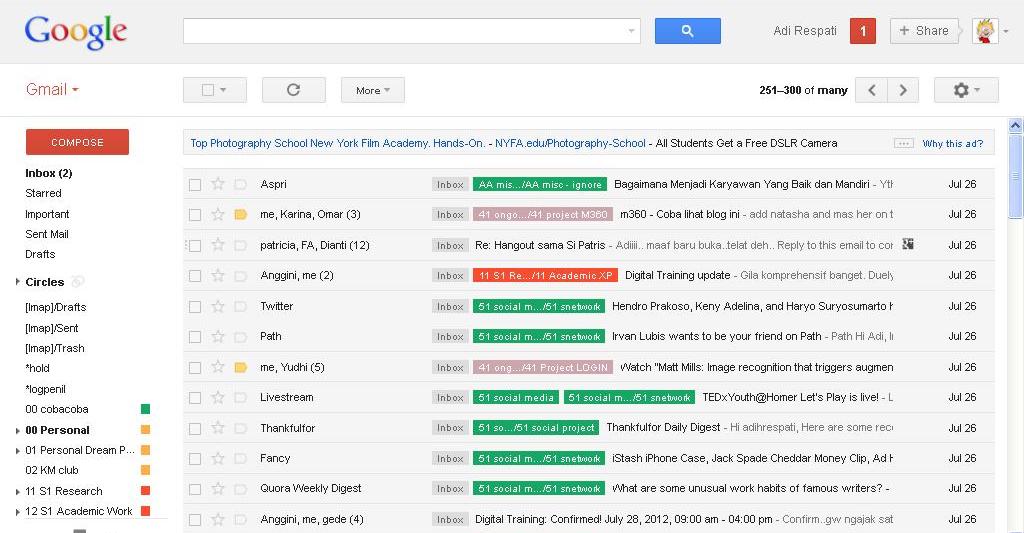Check the Path email checkbox
This screenshot has height=533, width=1024.
[x=195, y=337]
